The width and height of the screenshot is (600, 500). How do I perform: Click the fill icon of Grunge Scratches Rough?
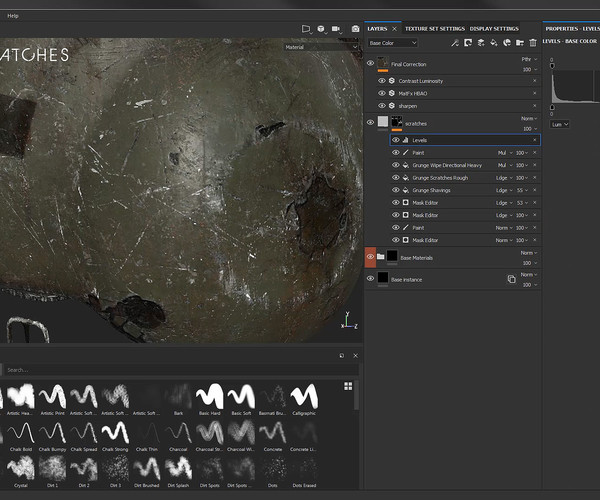(x=406, y=178)
